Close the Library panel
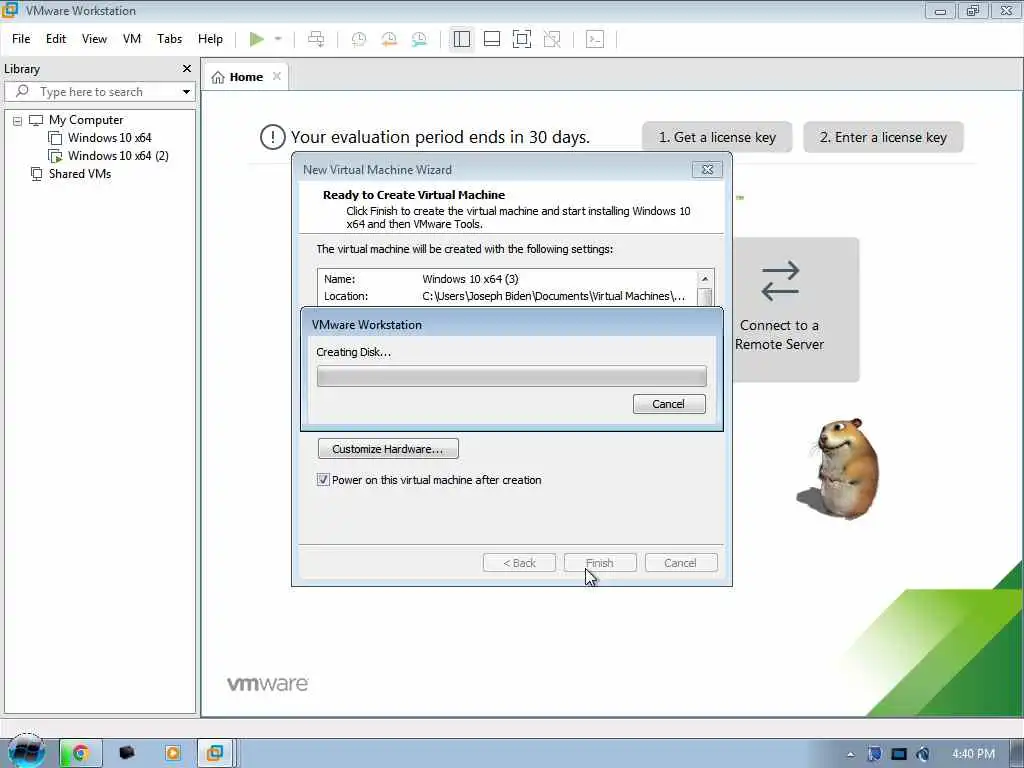 point(187,69)
